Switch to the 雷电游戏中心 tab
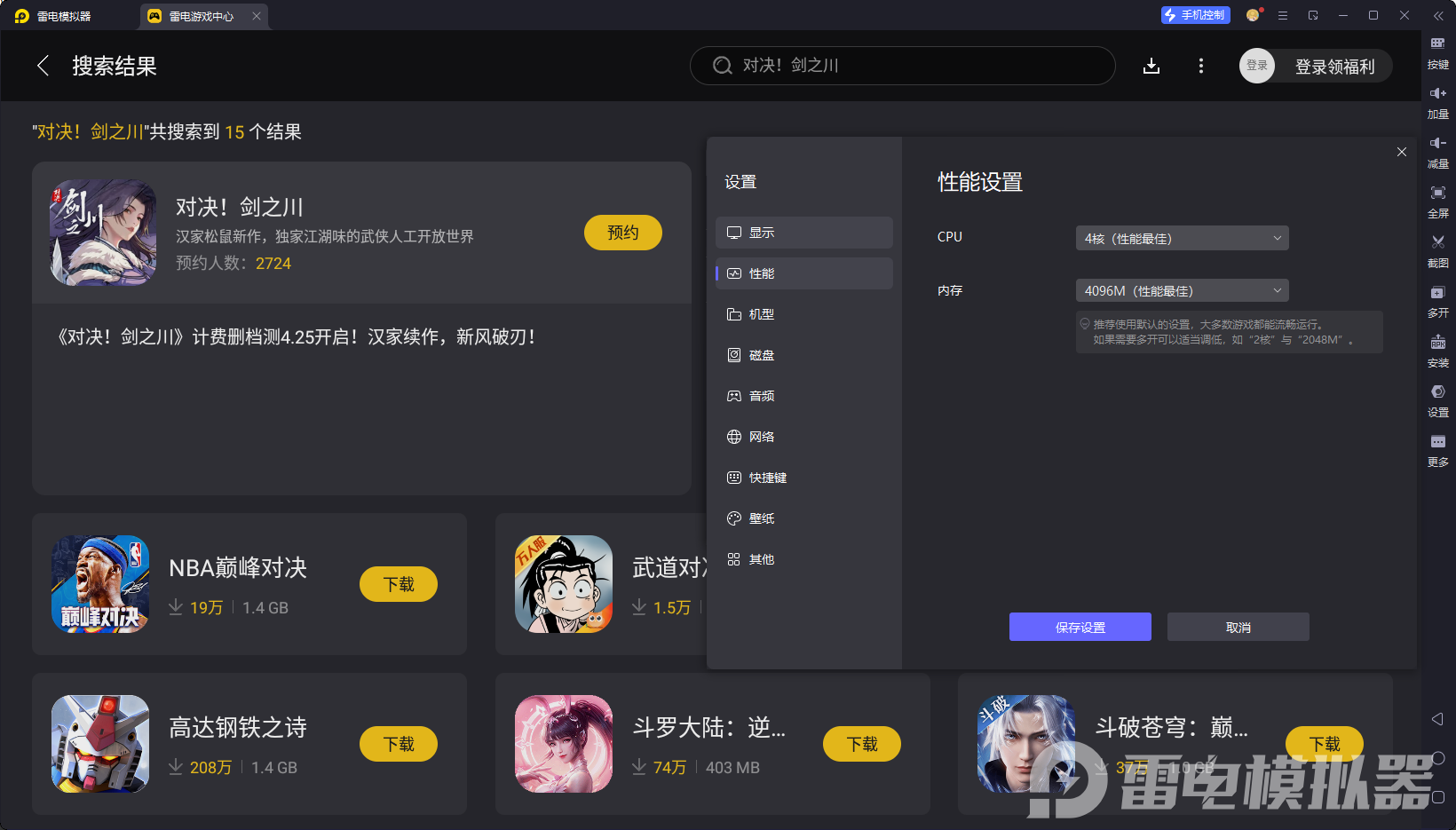 click(x=202, y=16)
